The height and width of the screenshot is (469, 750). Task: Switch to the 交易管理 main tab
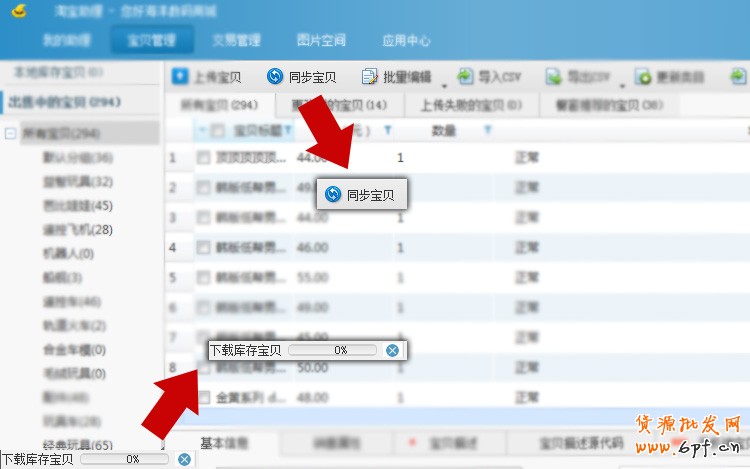pyautogui.click(x=236, y=41)
